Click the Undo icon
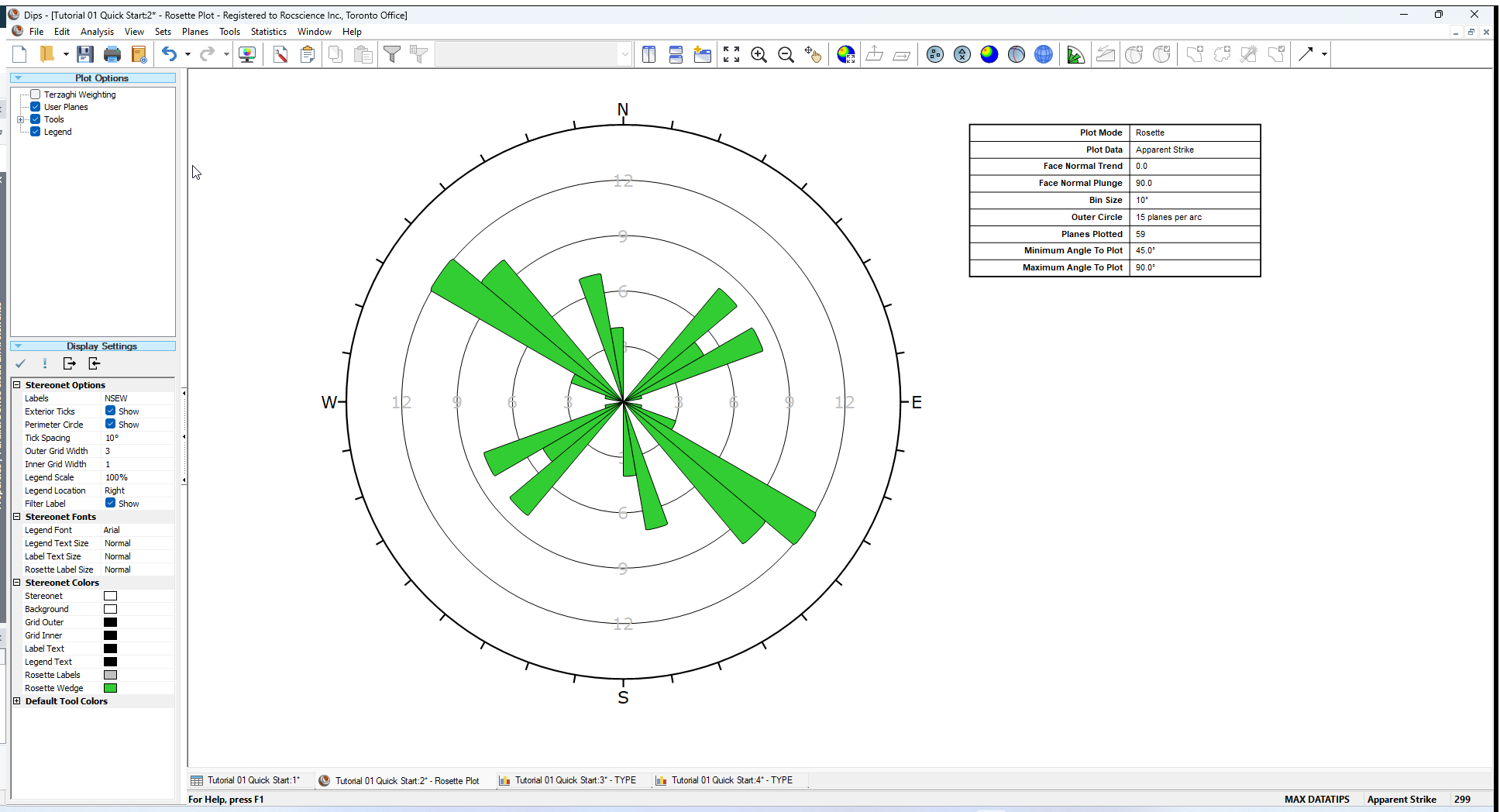 pyautogui.click(x=169, y=54)
